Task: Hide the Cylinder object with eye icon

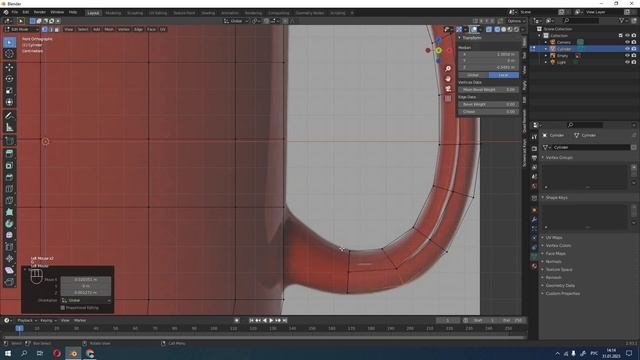Action: pyautogui.click(x=627, y=49)
